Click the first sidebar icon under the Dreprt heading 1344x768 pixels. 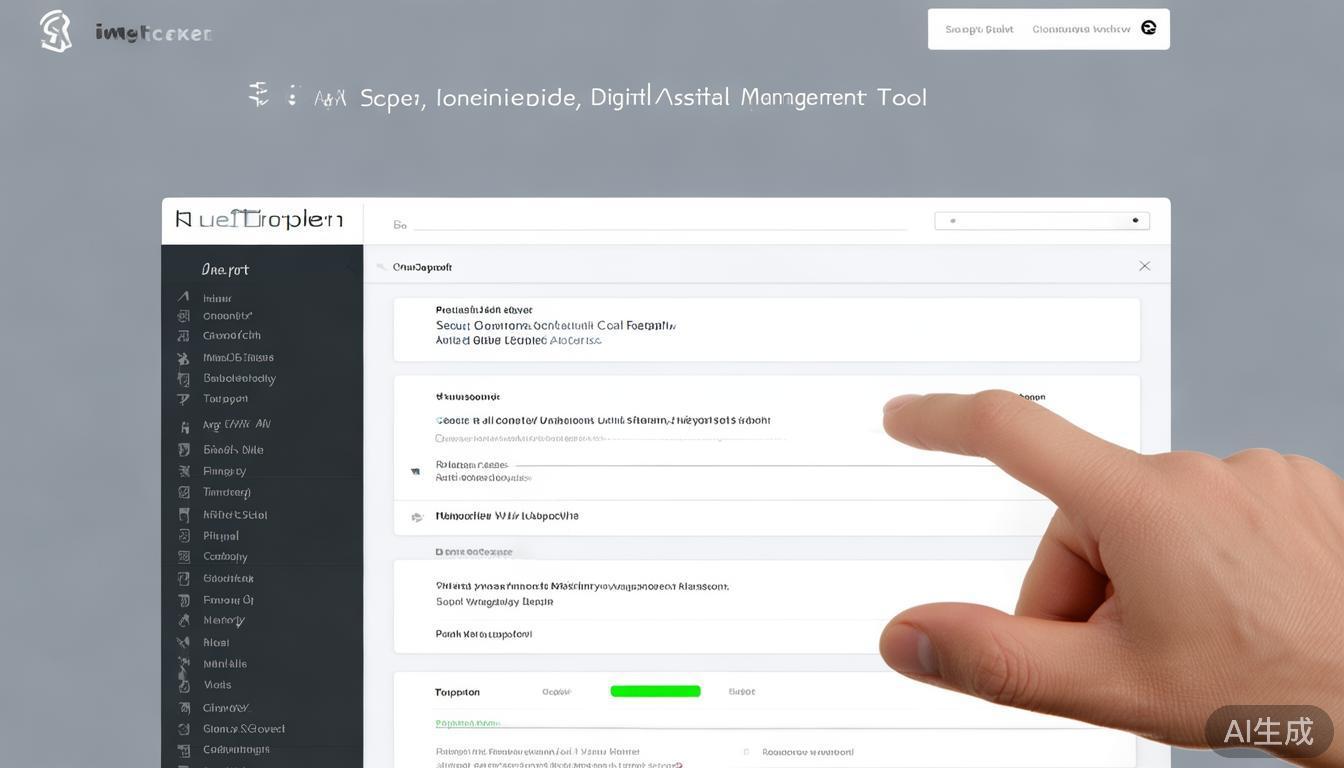coord(183,297)
